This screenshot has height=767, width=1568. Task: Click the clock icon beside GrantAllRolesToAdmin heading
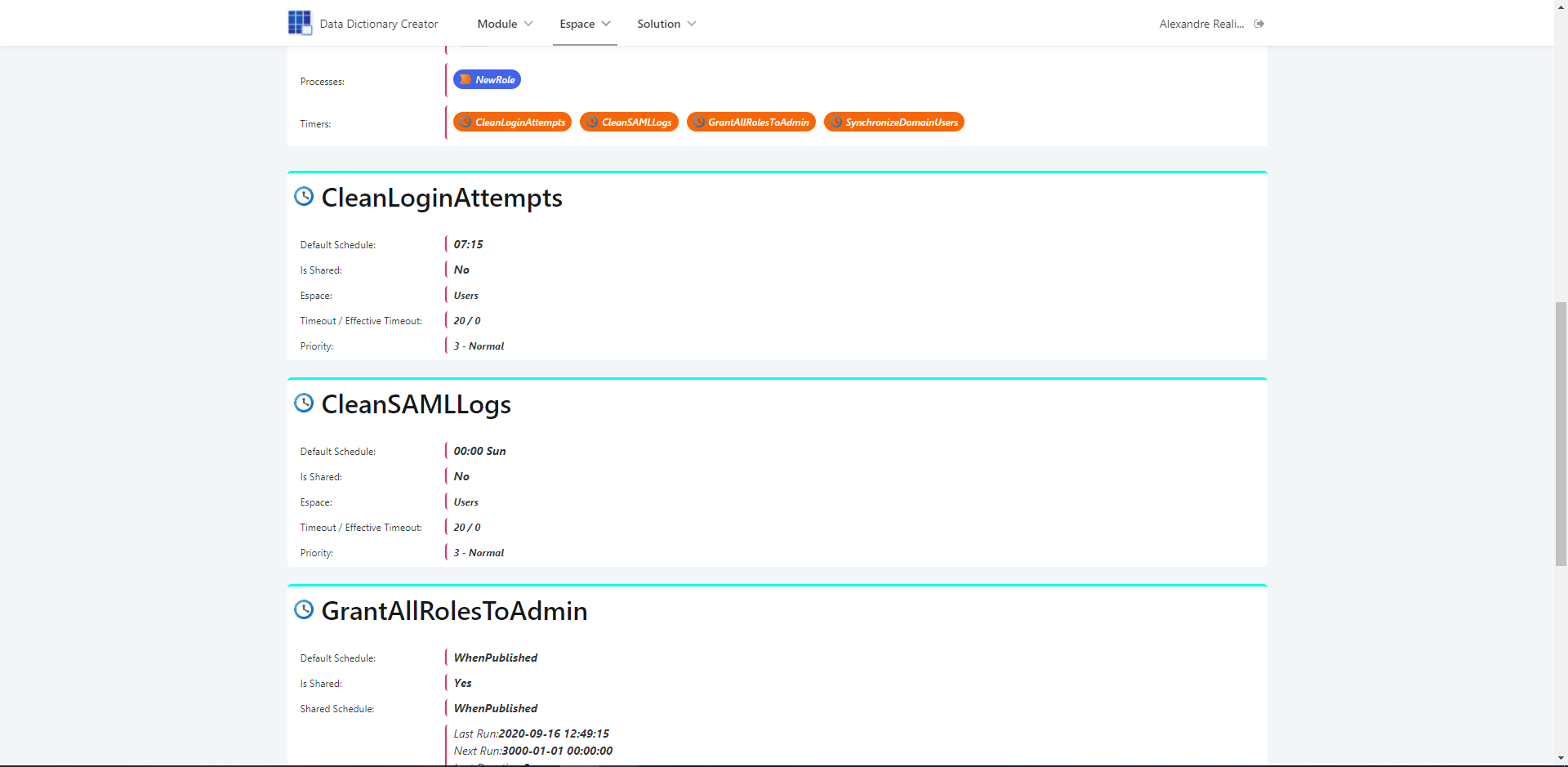pos(304,609)
